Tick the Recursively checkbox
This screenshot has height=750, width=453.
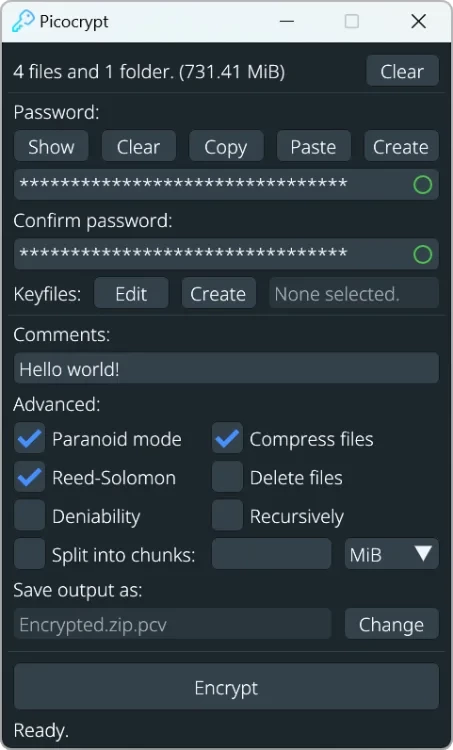[227, 516]
